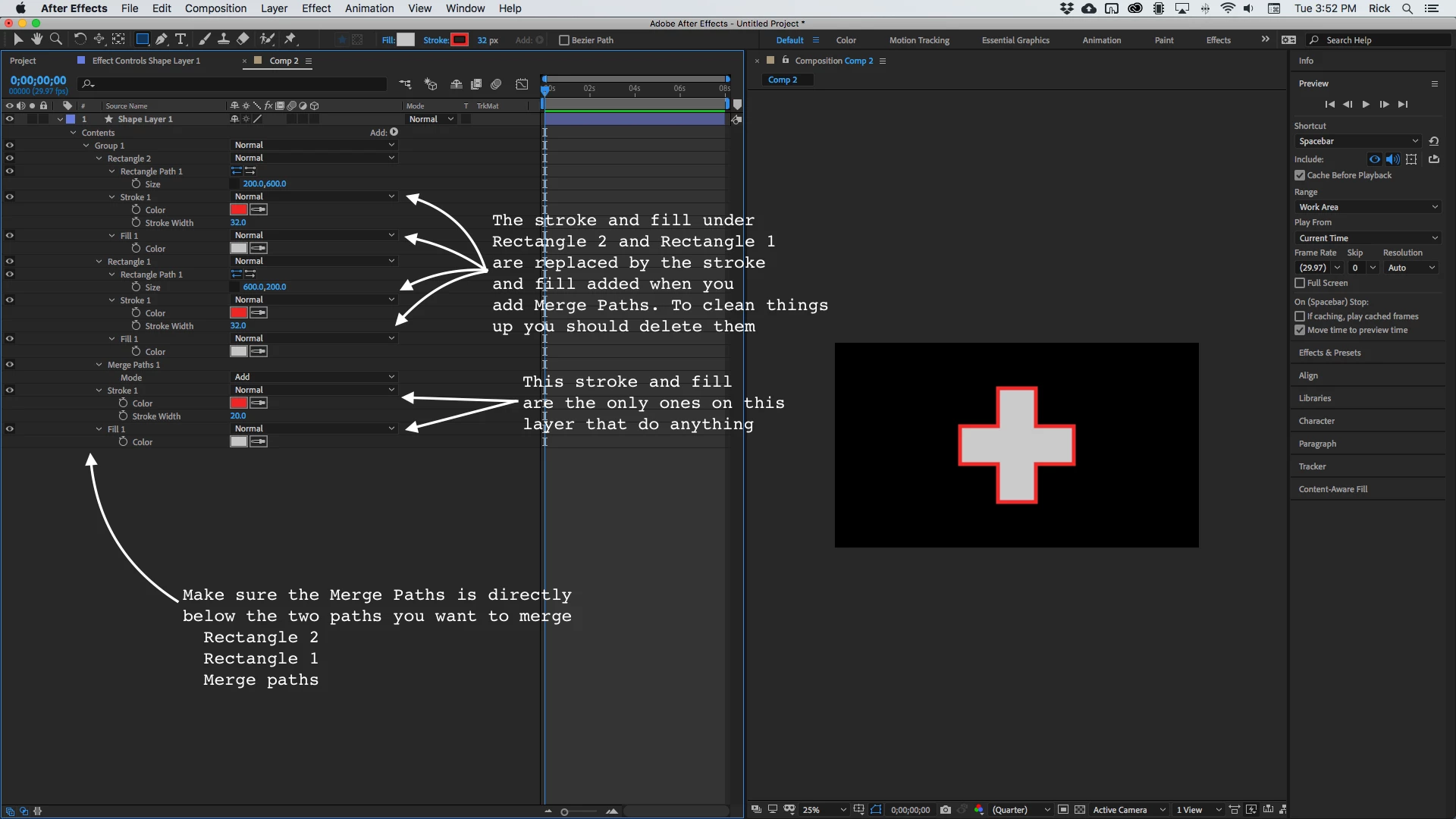The height and width of the screenshot is (819, 1456).
Task: Select the Selection arrow tool
Action: [18, 39]
